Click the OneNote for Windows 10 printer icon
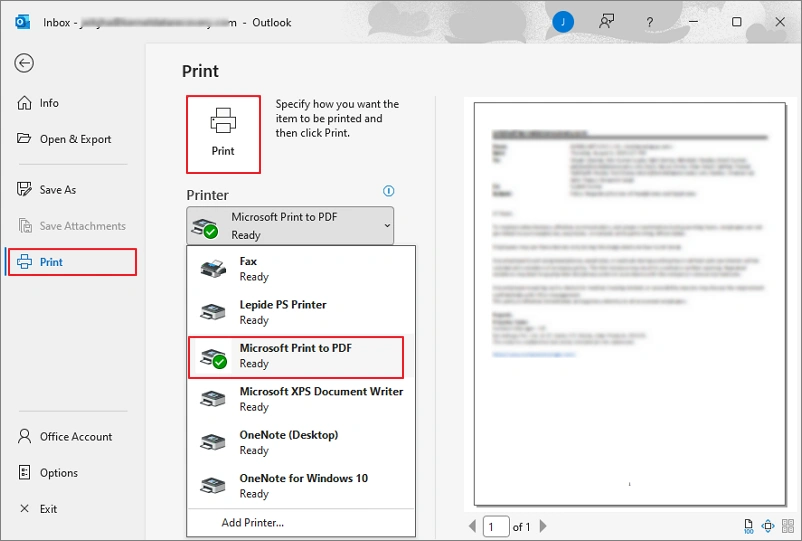802x541 pixels. 213,485
